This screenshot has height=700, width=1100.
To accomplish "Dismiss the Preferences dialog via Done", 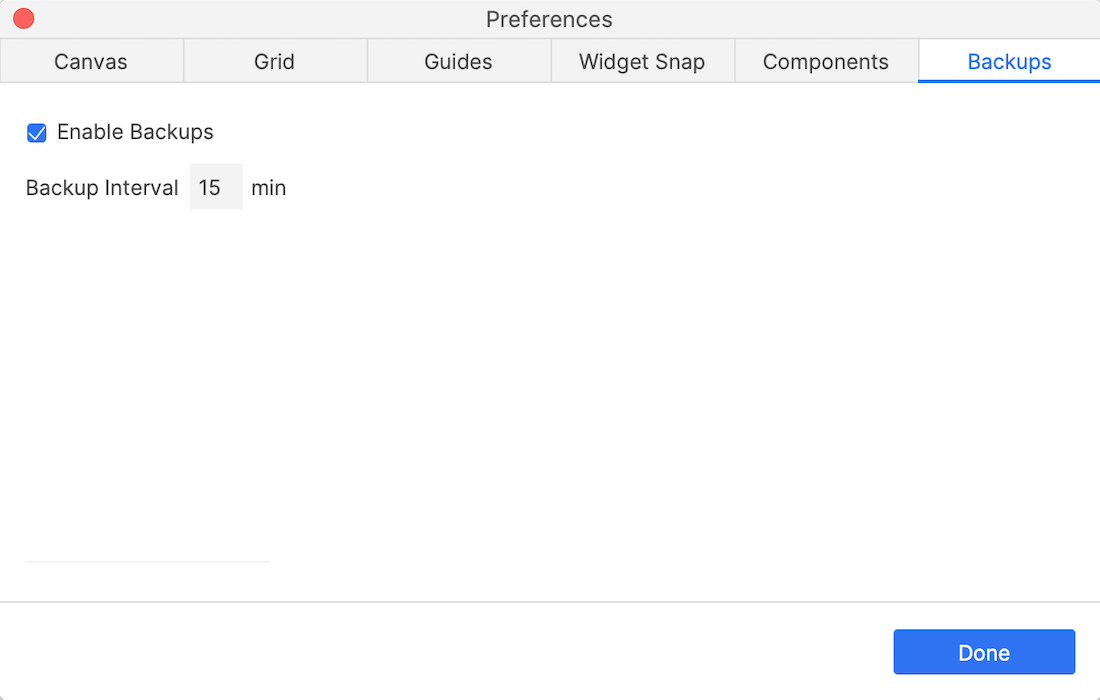I will click(984, 652).
